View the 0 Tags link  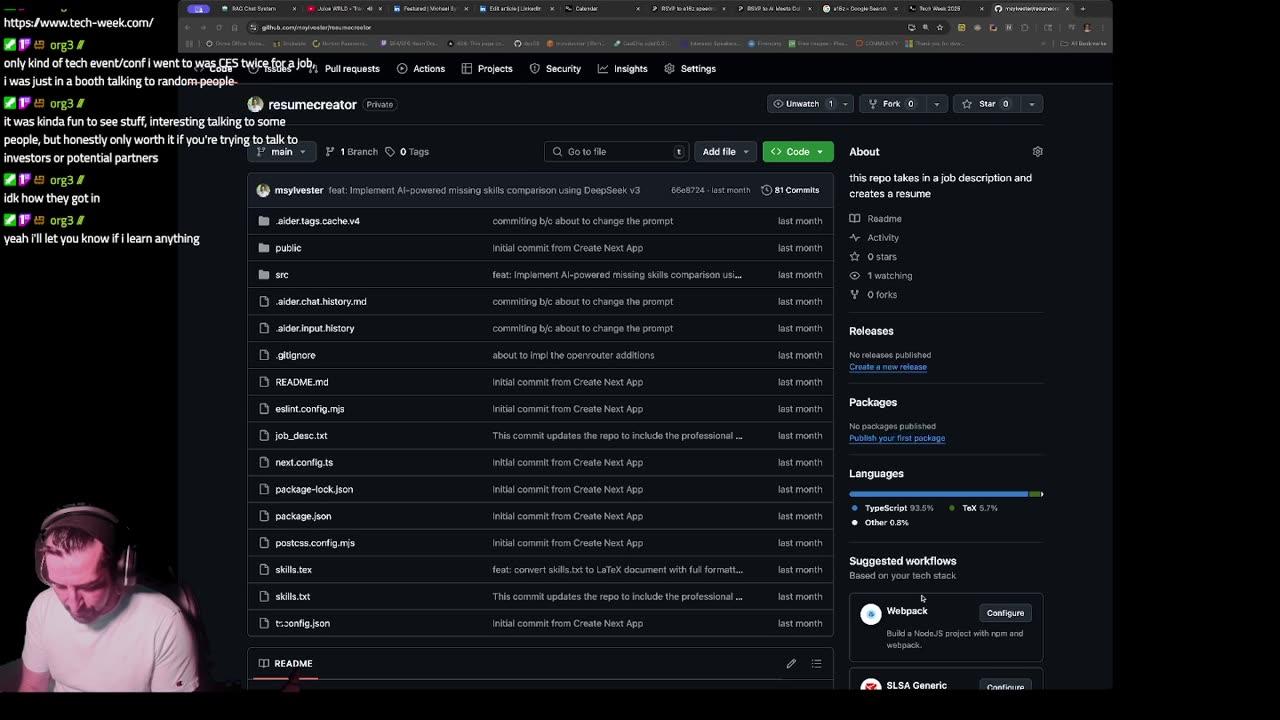coord(407,152)
